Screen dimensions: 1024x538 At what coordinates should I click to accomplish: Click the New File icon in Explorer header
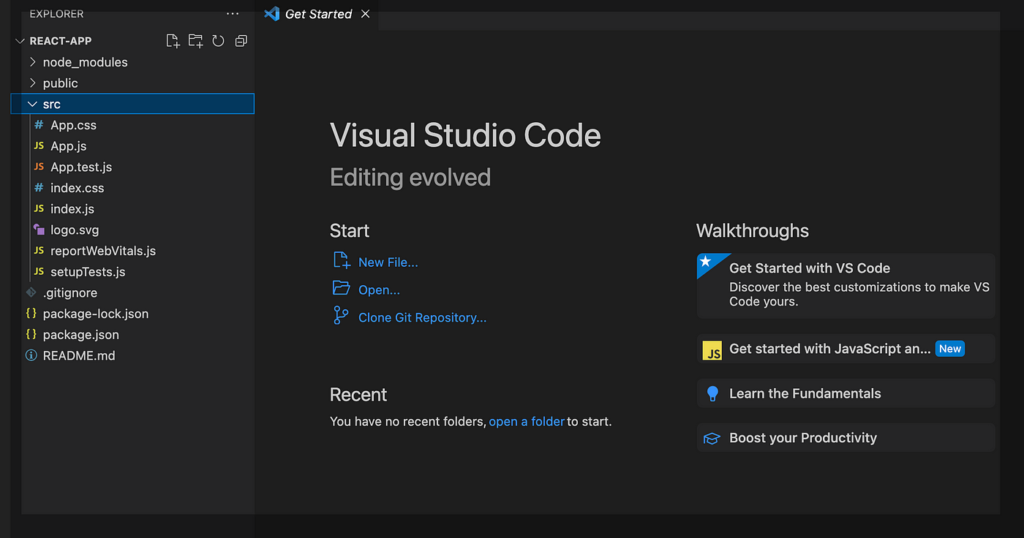pos(173,41)
